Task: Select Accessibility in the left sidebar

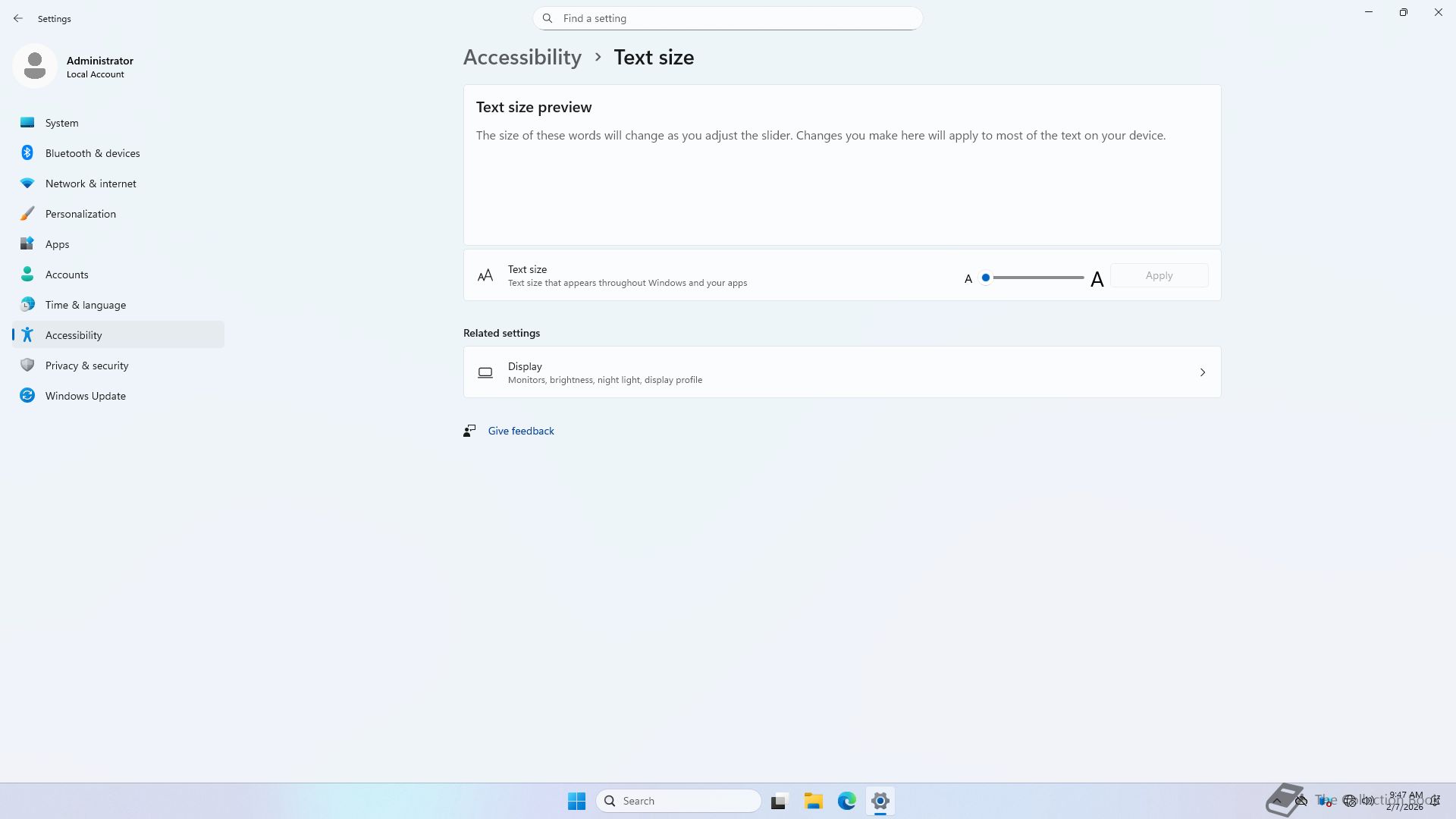Action: point(74,335)
